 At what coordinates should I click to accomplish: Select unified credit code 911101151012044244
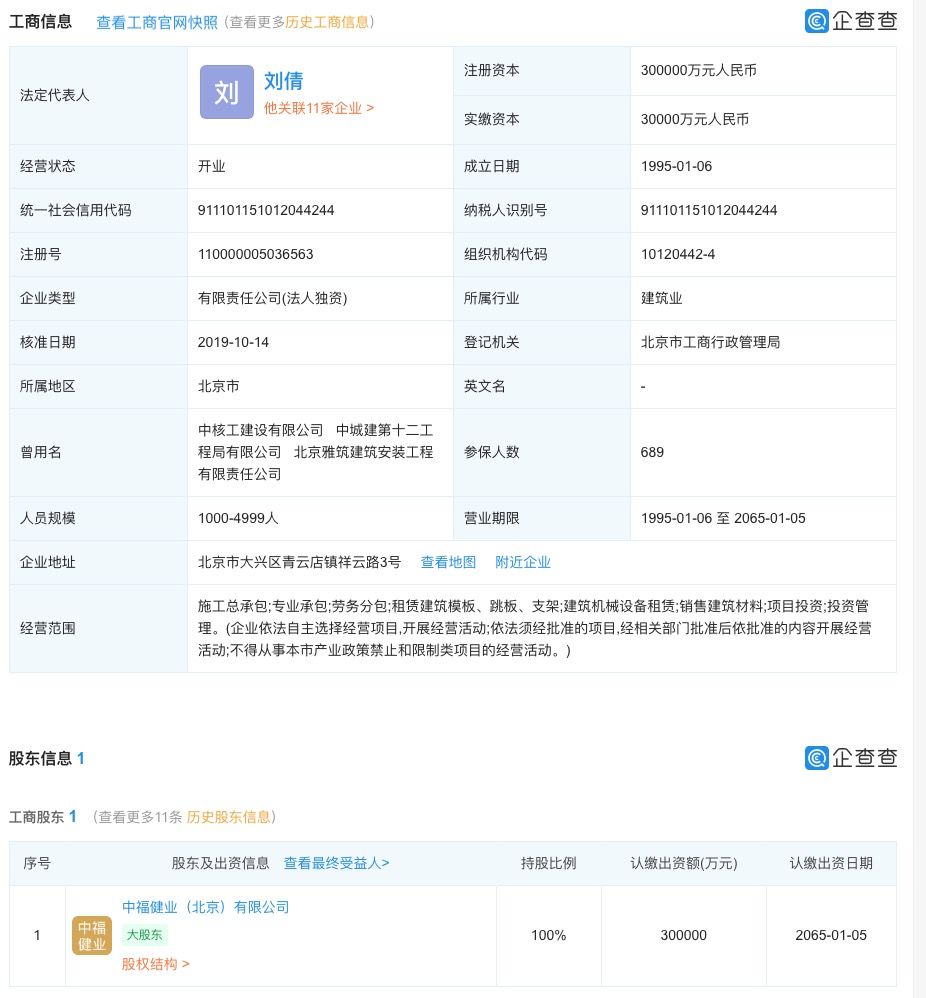coord(266,210)
